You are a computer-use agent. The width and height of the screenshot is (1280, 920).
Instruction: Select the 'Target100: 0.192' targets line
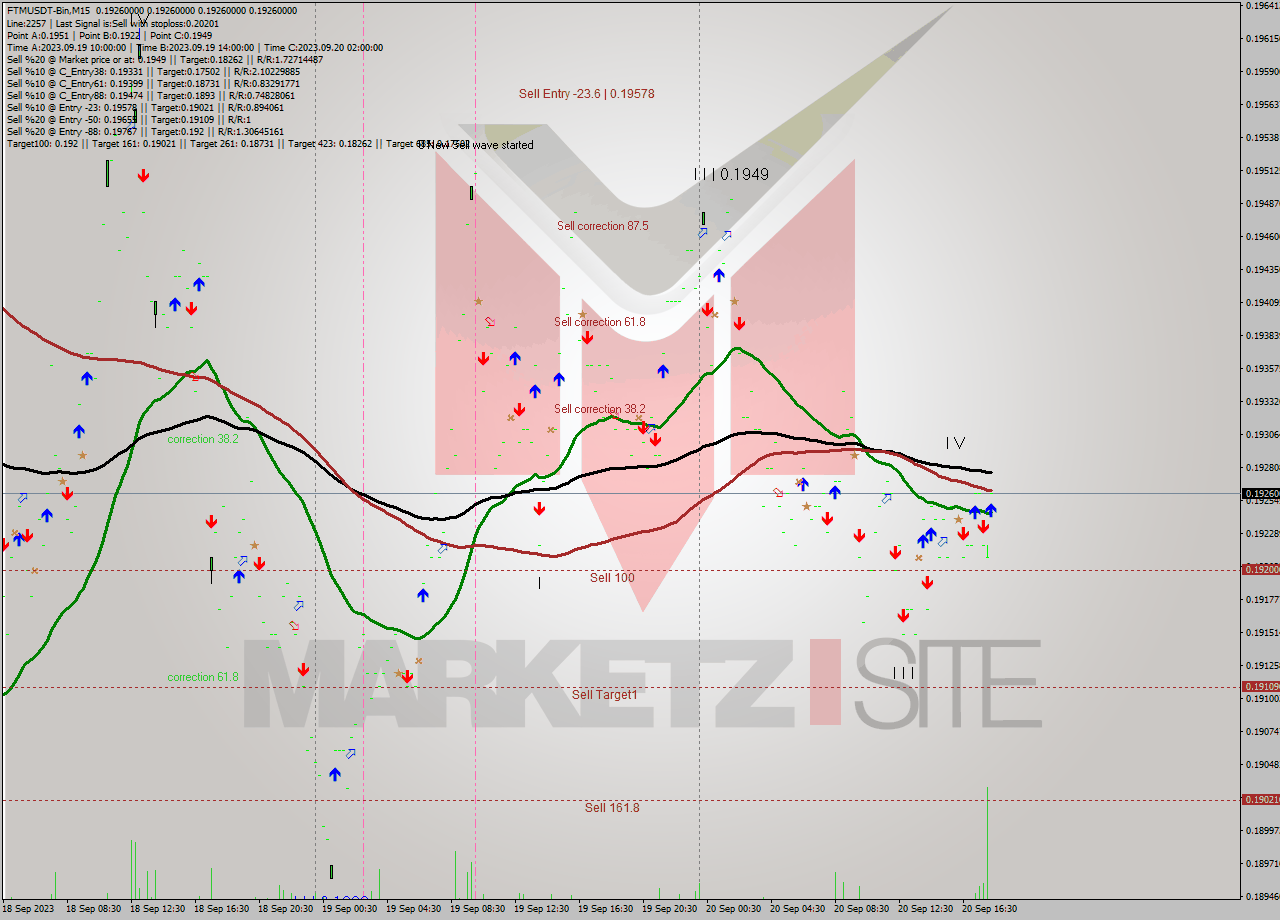(237, 143)
